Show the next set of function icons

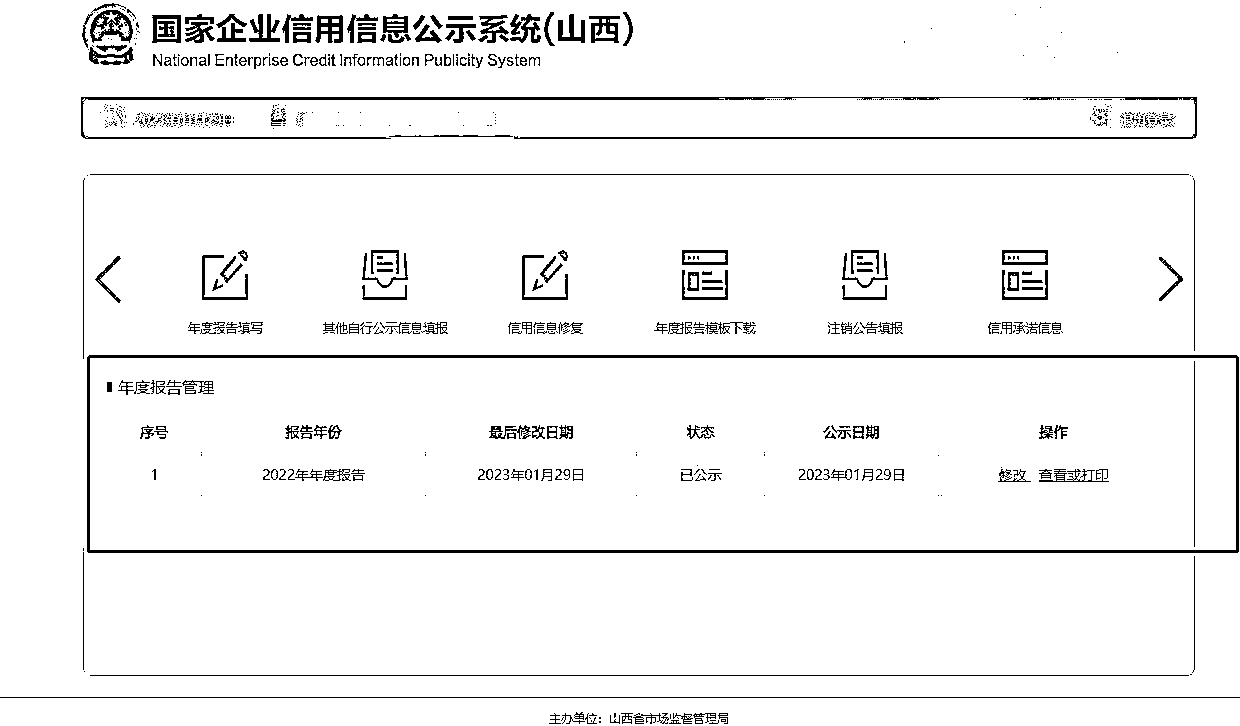[1170, 278]
